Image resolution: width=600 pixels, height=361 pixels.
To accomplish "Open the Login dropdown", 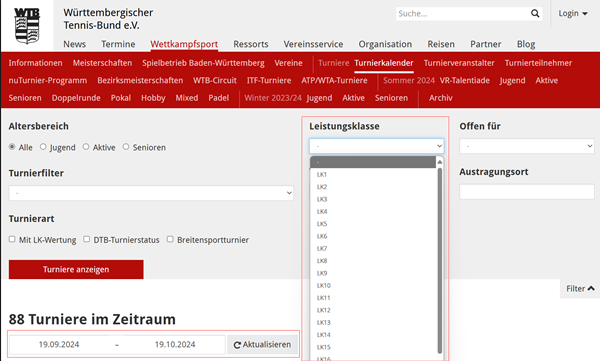I will point(573,13).
